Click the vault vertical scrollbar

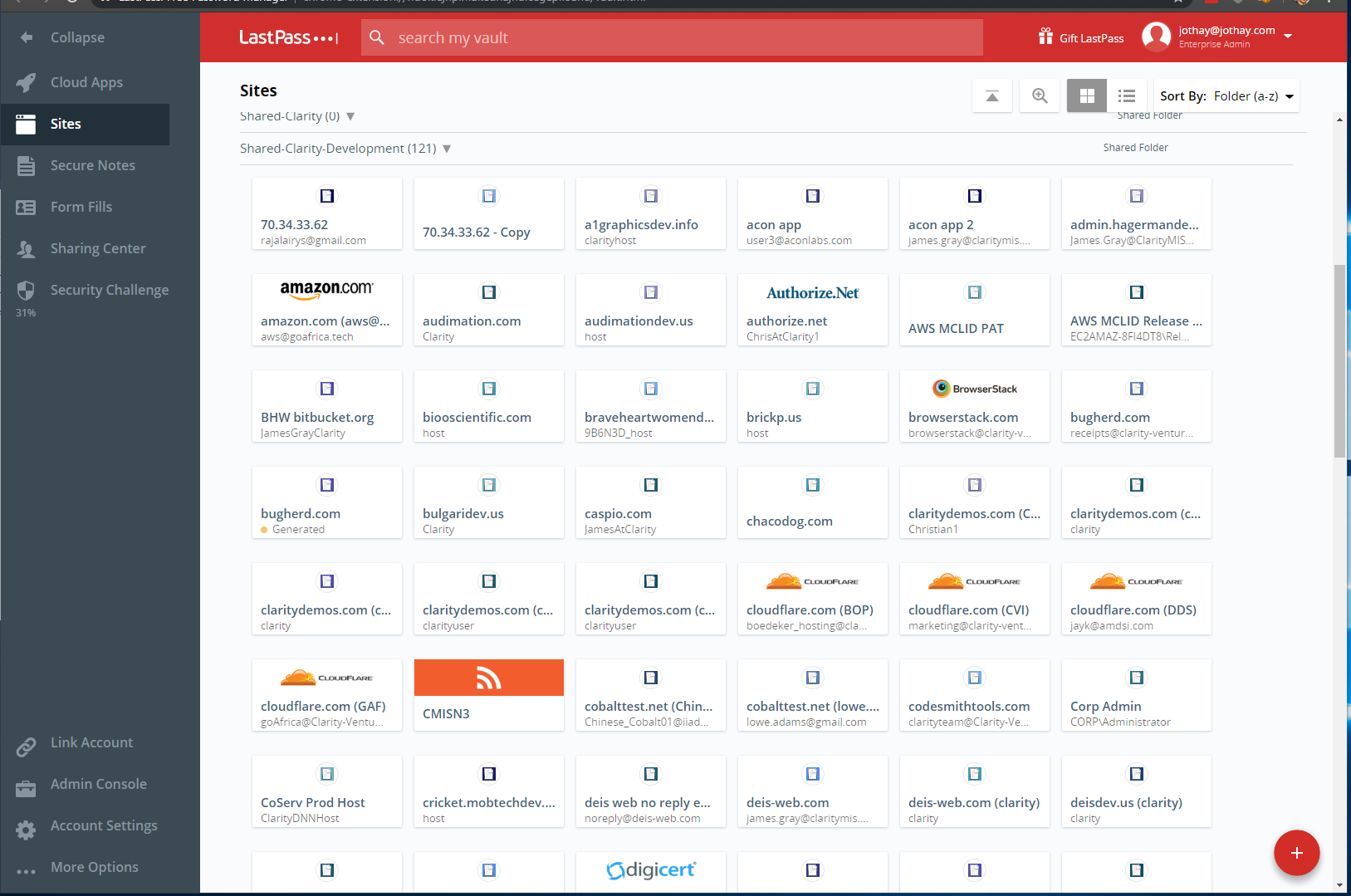click(1339, 361)
